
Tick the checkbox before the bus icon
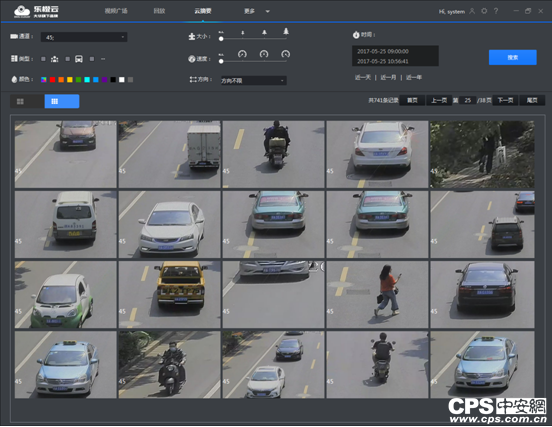tap(68, 59)
